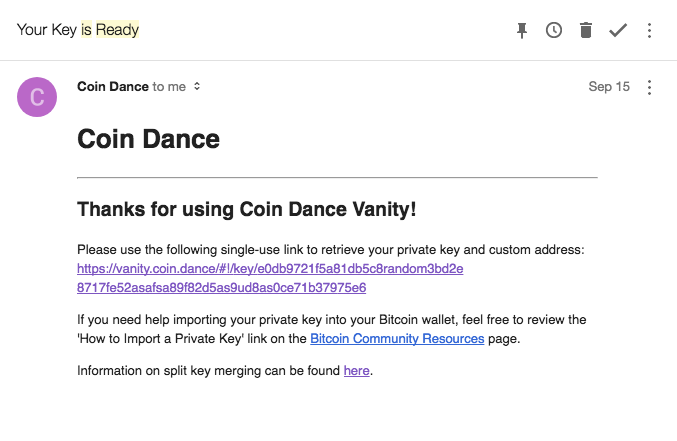Click 'Information on split key merging' text
The height and width of the screenshot is (441, 677).
pyautogui.click(x=209, y=371)
